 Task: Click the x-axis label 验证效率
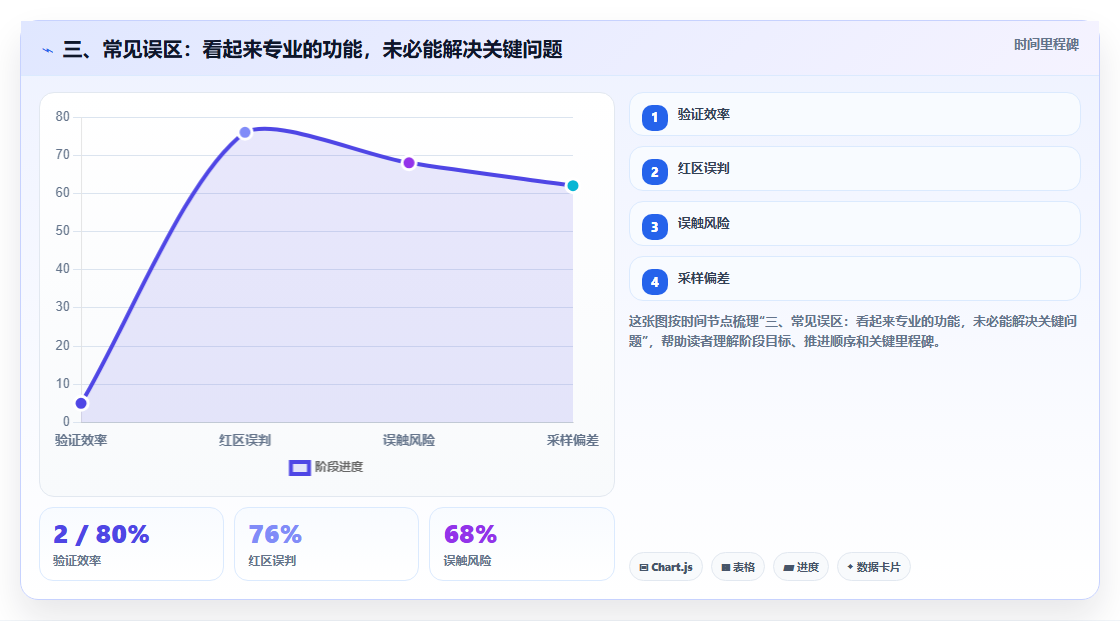coord(81,440)
